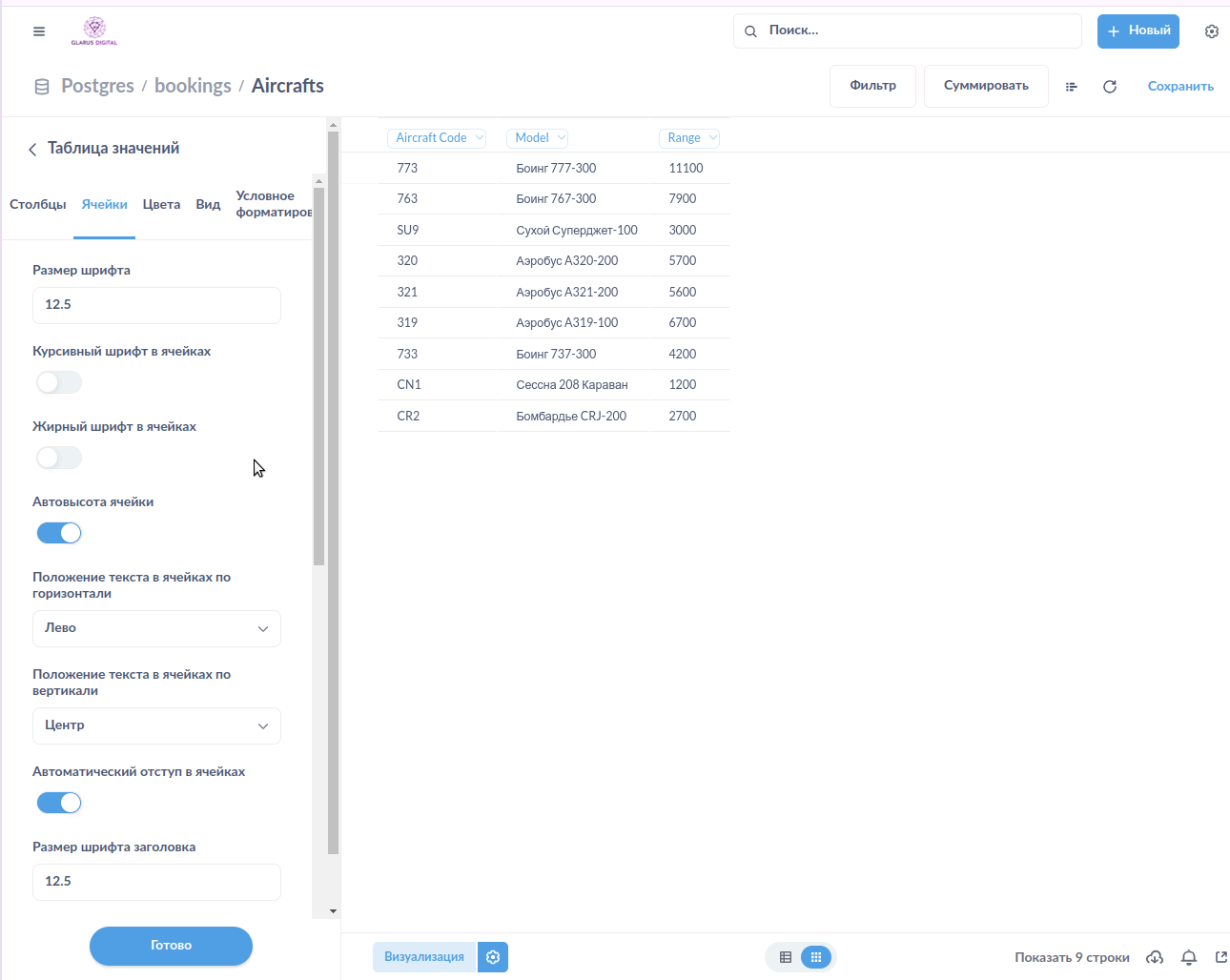Open the hamburger sidebar menu
The height and width of the screenshot is (980, 1230).
[39, 31]
